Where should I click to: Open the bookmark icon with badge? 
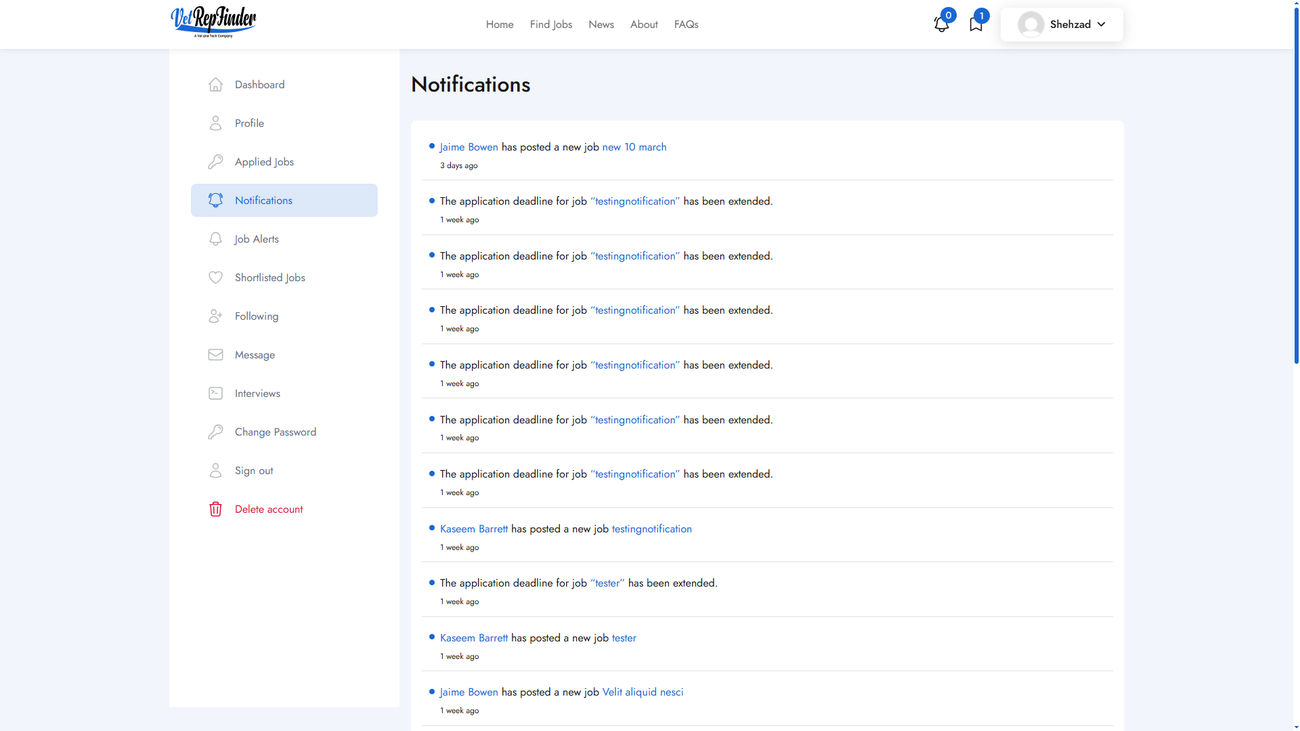[x=976, y=25]
